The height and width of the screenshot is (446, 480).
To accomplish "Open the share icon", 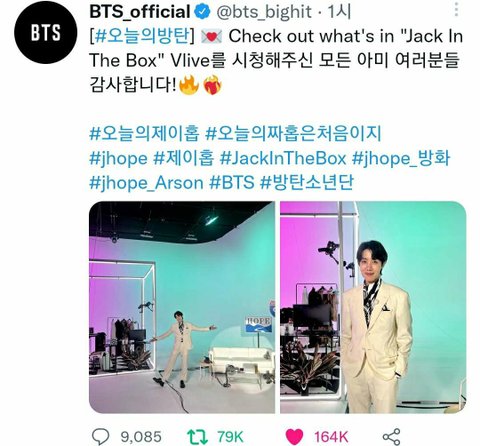I will 391,437.
